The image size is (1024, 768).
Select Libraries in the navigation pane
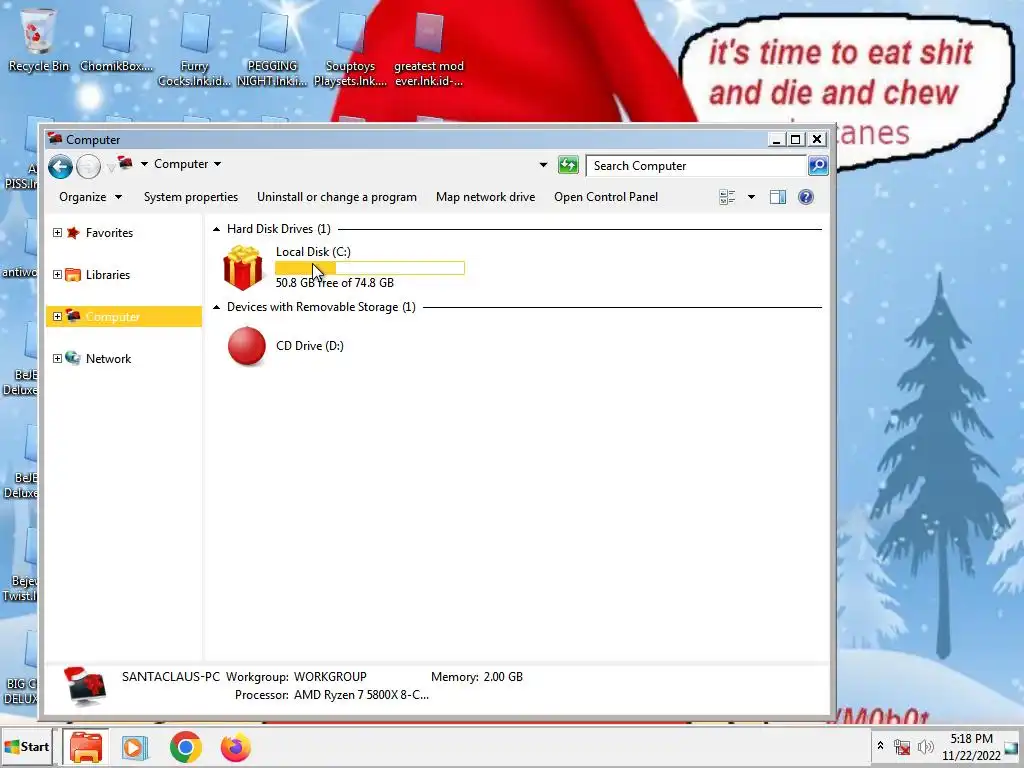tap(108, 275)
